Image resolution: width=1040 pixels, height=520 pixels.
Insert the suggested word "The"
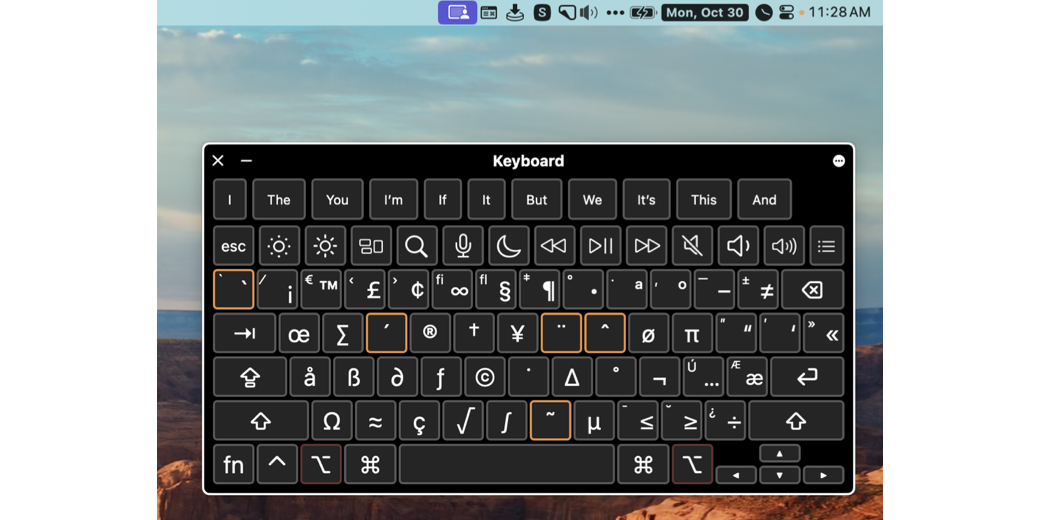pyautogui.click(x=278, y=200)
